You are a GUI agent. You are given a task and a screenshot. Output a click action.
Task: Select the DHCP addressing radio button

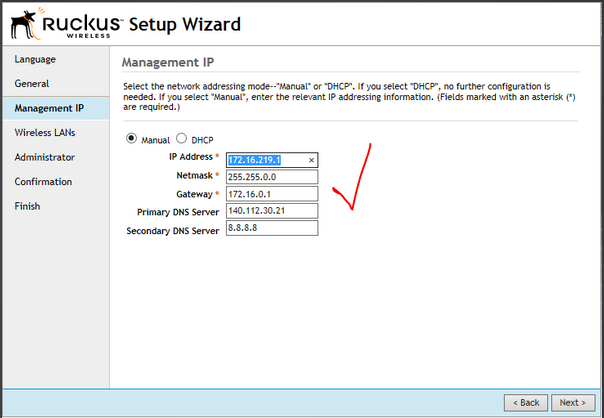pyautogui.click(x=181, y=138)
